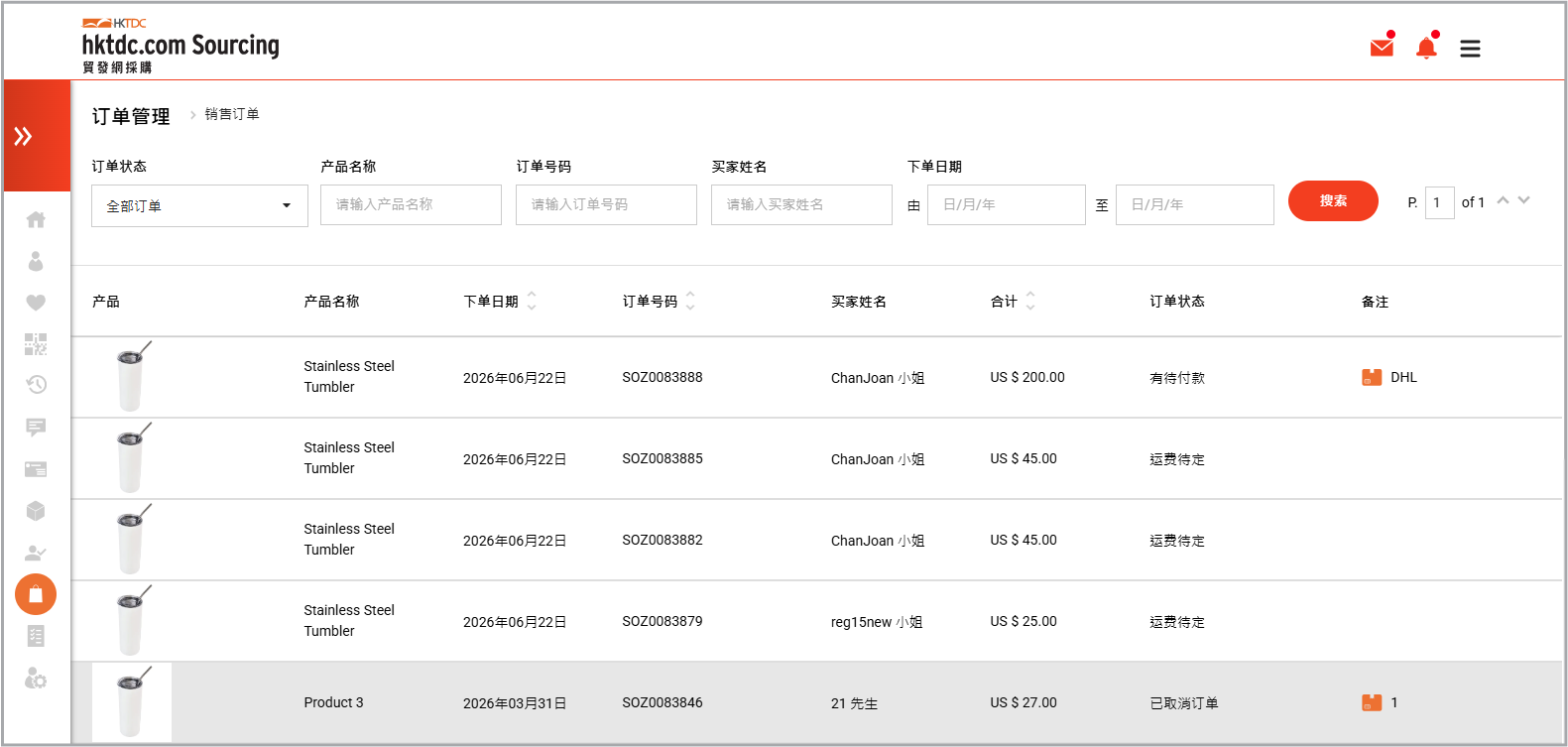Screen dimensions: 1568x747
Task: Go to next page with the down chevron
Action: [1524, 200]
